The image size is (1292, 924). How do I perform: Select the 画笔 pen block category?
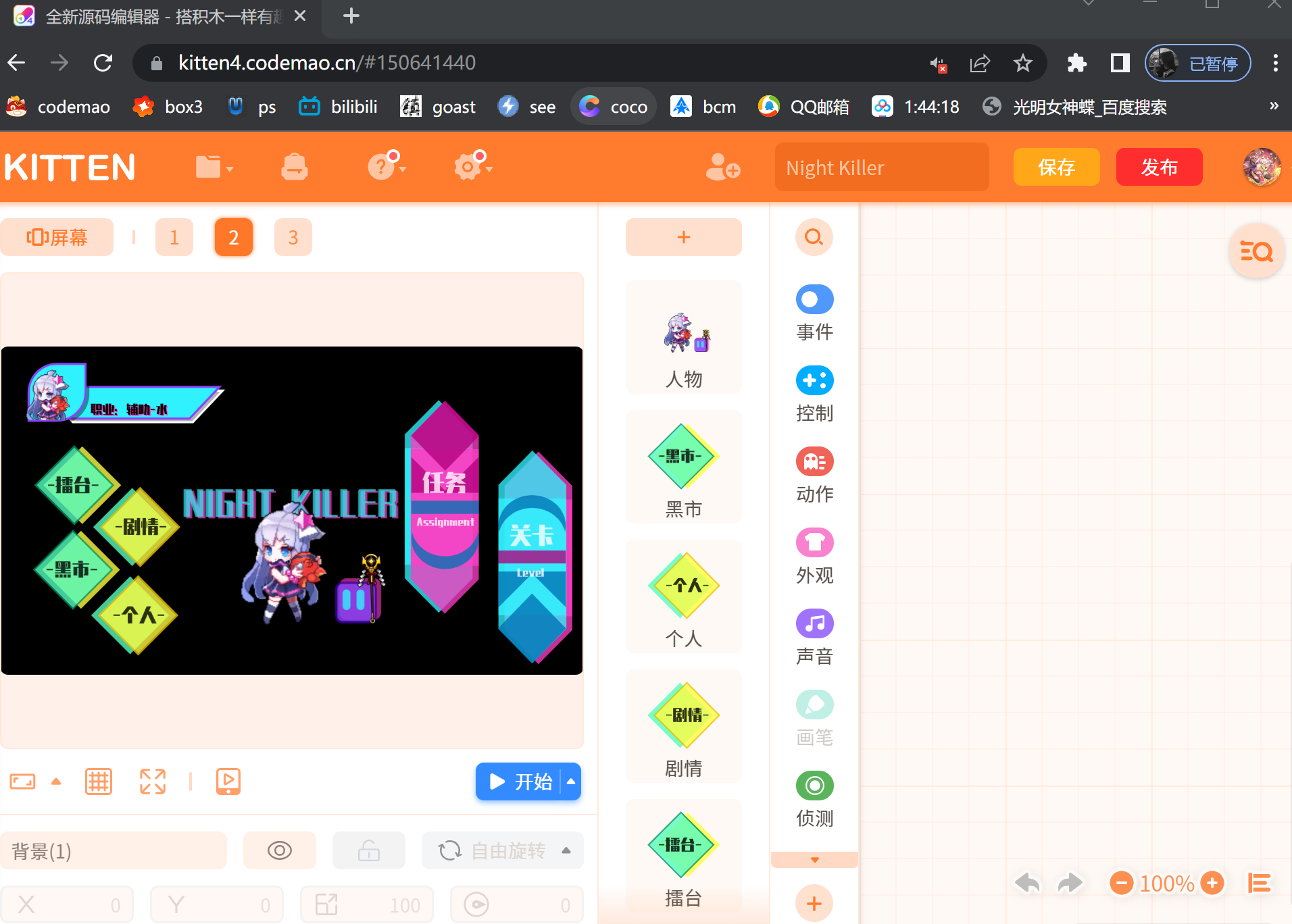pyautogui.click(x=814, y=719)
